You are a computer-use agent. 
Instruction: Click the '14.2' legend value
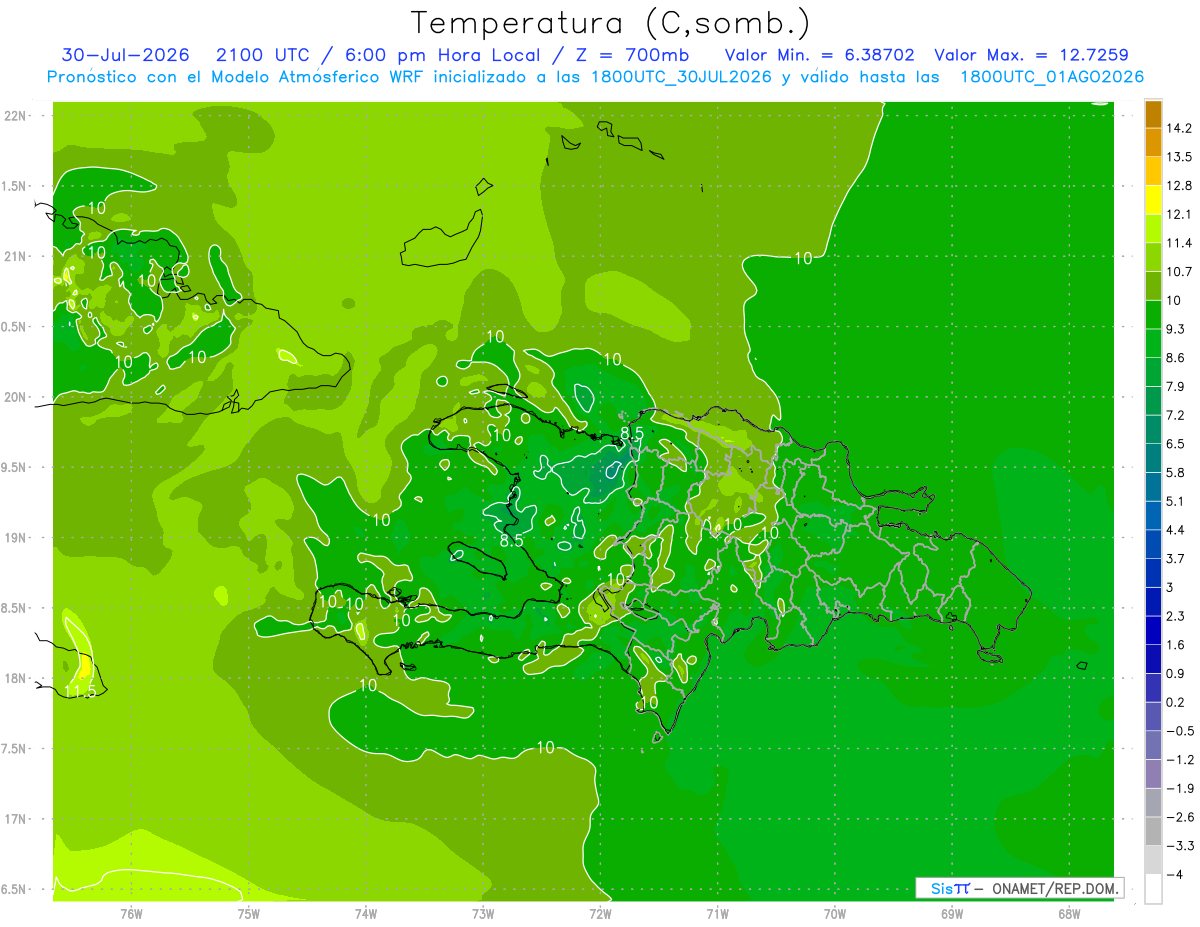coord(1178,128)
